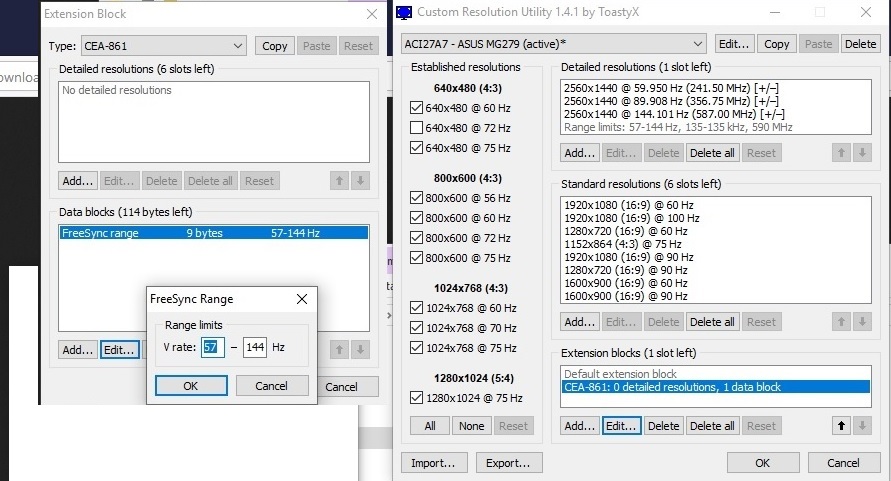
Task: Select 1280x720 (16:9) @ 60 Hz standard resolution
Action: (626, 231)
